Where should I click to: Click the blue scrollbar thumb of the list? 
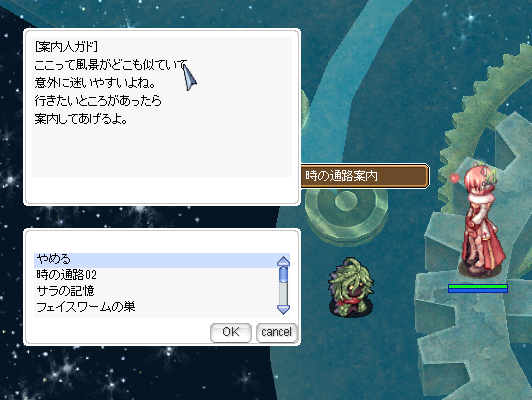tap(283, 274)
